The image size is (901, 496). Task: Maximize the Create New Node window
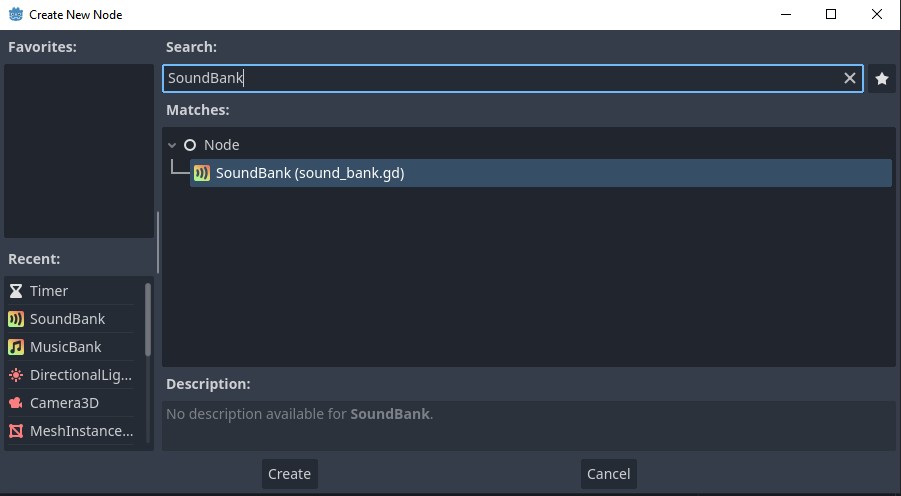[x=830, y=14]
